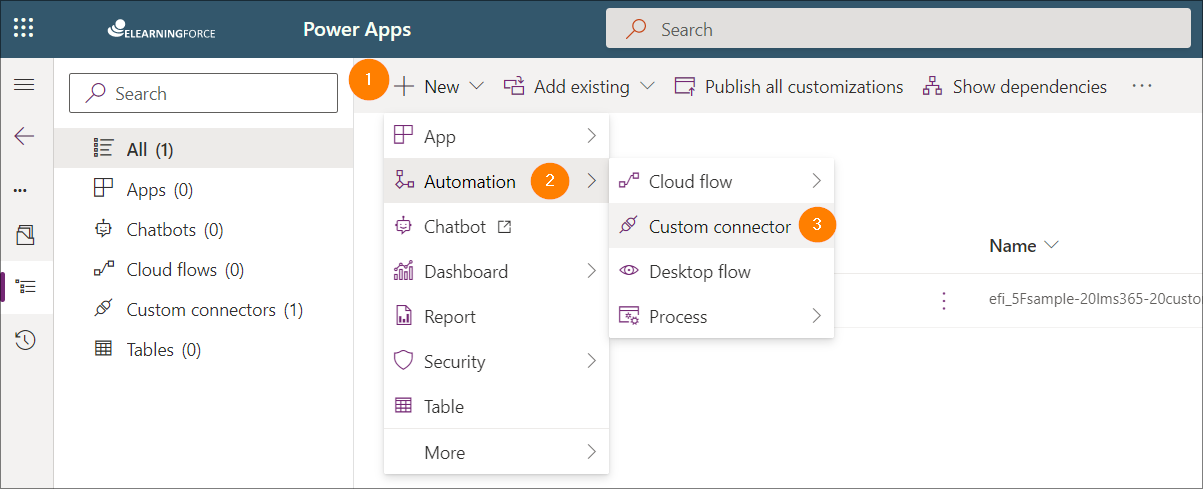Expand the New dropdown chevron
This screenshot has width=1203, height=489.
pyautogui.click(x=476, y=87)
